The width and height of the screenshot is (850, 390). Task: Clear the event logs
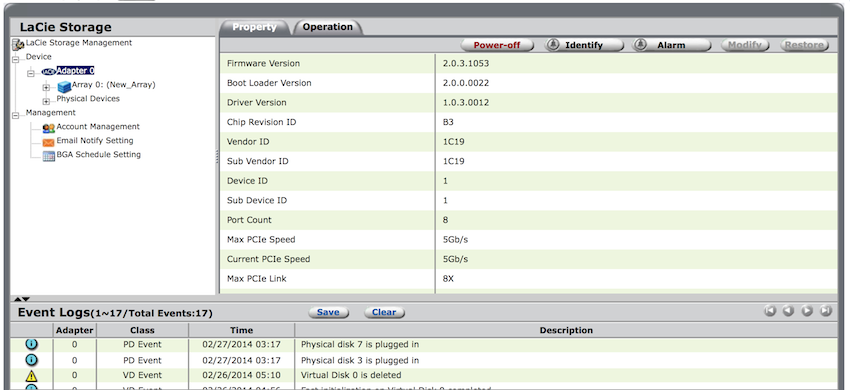click(x=384, y=312)
